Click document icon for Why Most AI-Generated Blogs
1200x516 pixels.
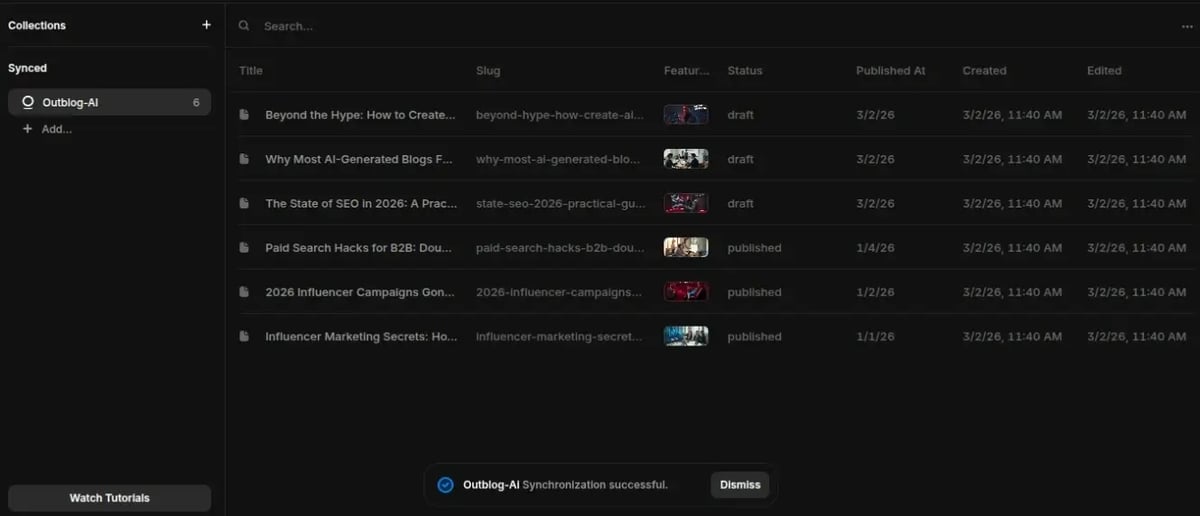pos(244,159)
